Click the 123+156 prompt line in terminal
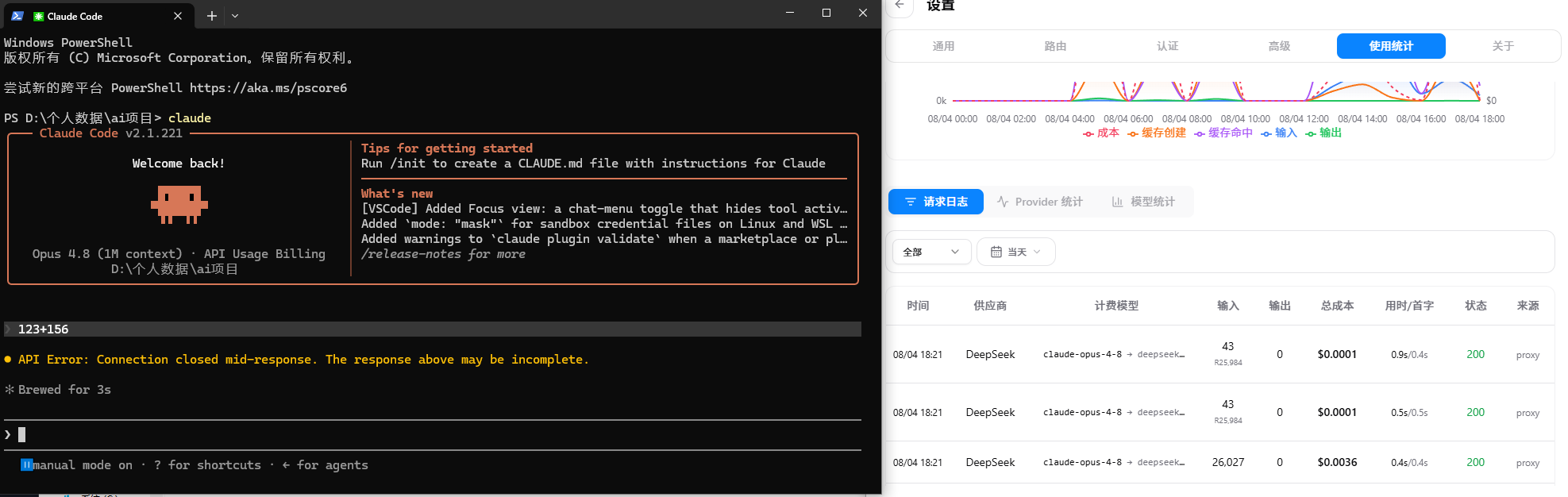1568x497 pixels. coord(433,329)
